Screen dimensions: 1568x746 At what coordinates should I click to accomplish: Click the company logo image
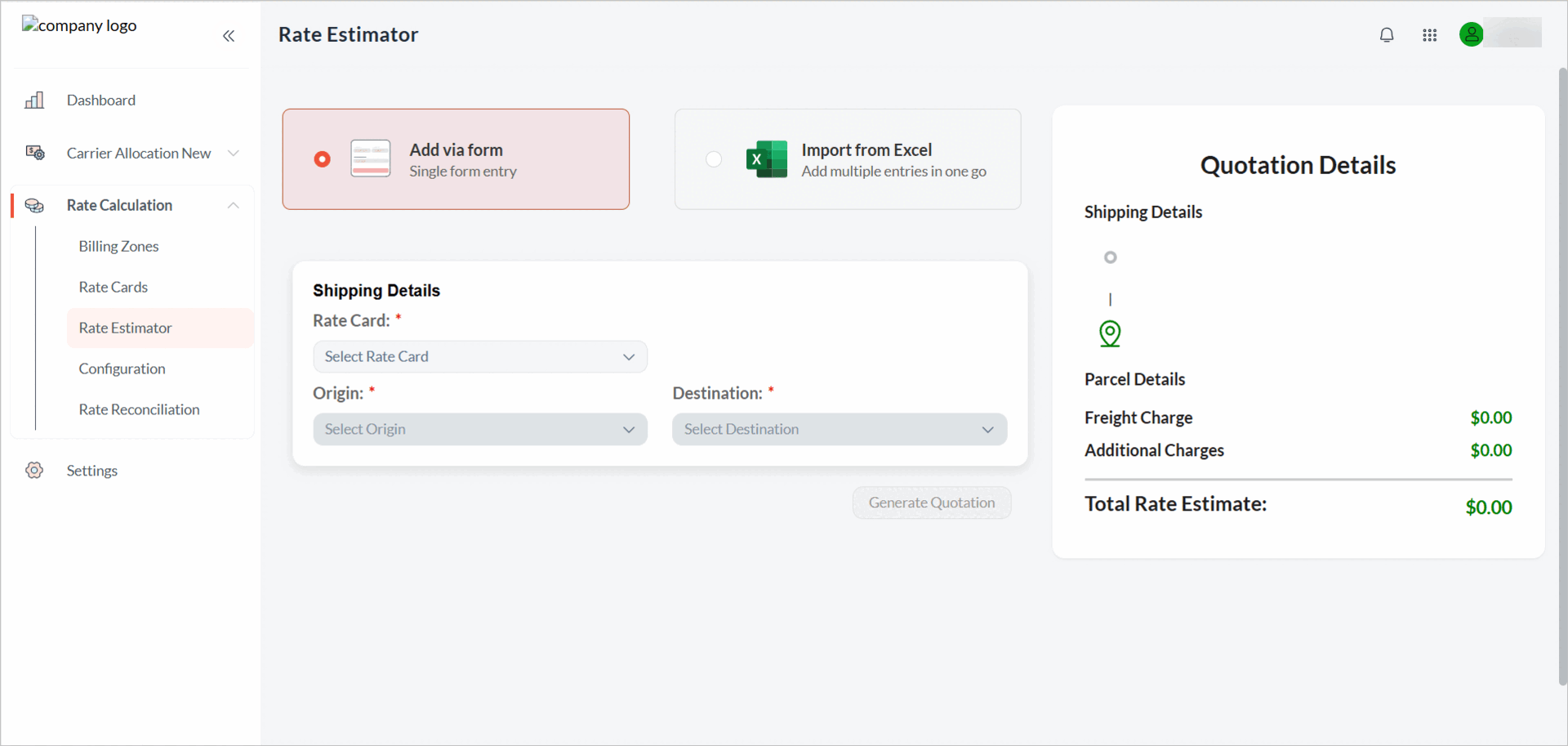point(79,25)
